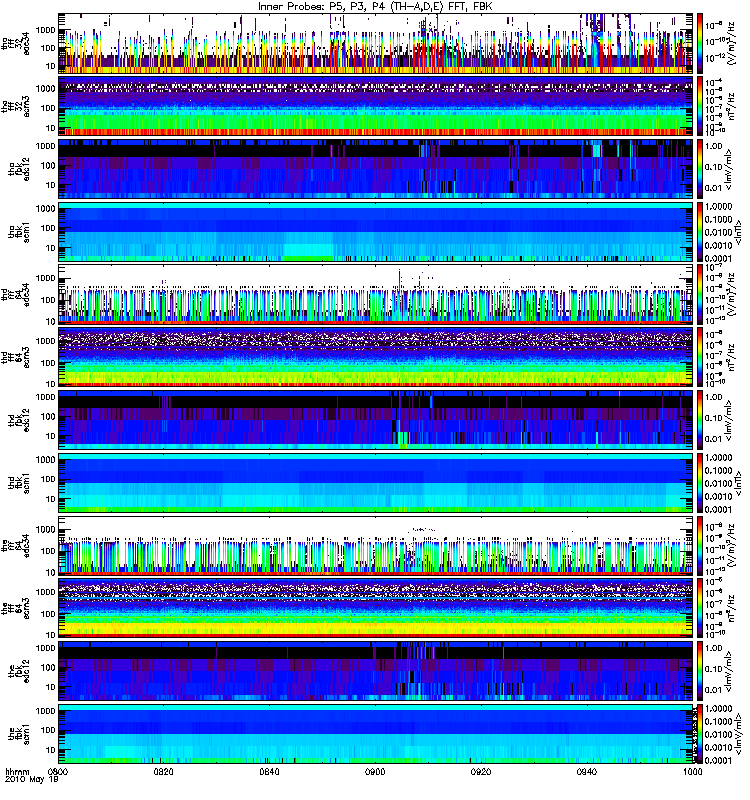Click the "the fff 64 edc34" axis label

coord(15,546)
